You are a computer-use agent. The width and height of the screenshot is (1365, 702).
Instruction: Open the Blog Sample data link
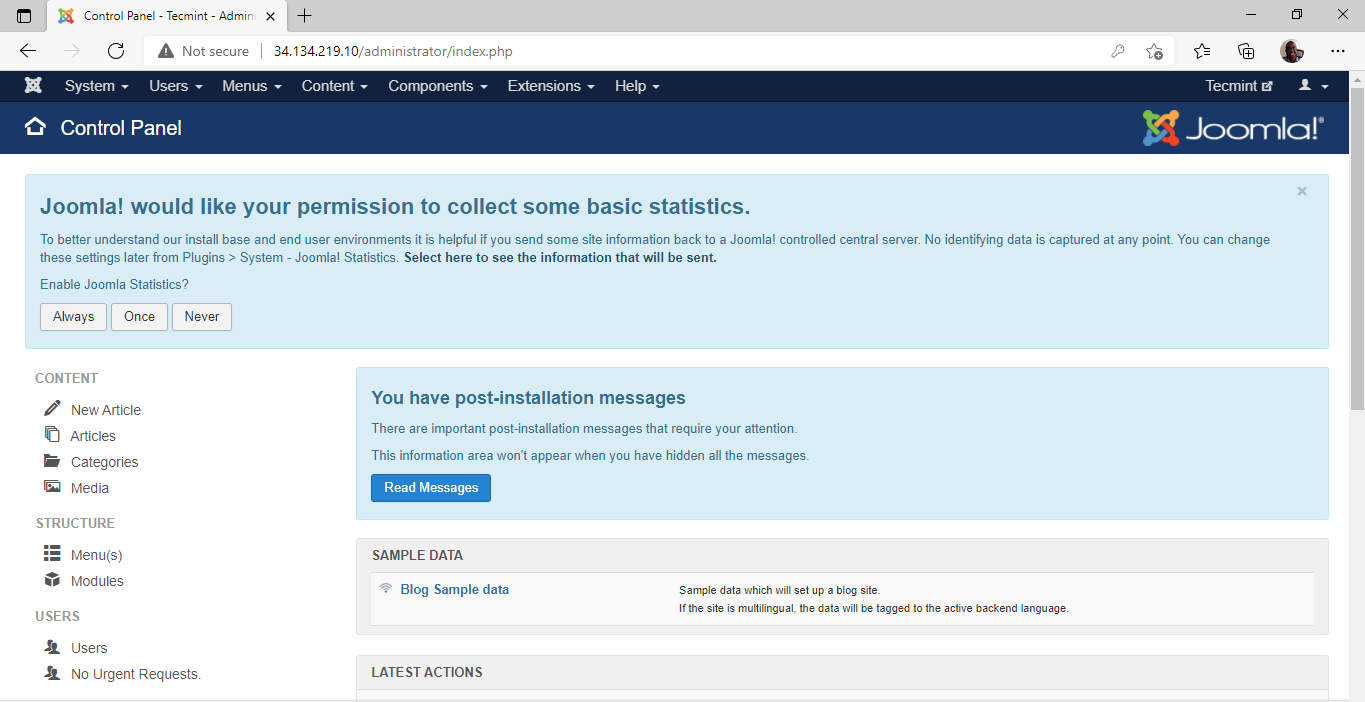pos(454,590)
